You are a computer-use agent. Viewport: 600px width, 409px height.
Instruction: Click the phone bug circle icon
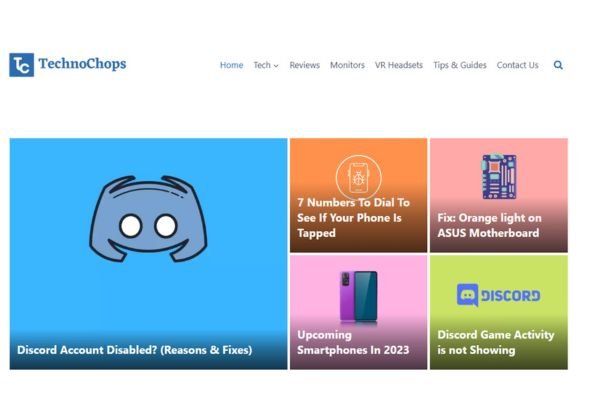(359, 177)
